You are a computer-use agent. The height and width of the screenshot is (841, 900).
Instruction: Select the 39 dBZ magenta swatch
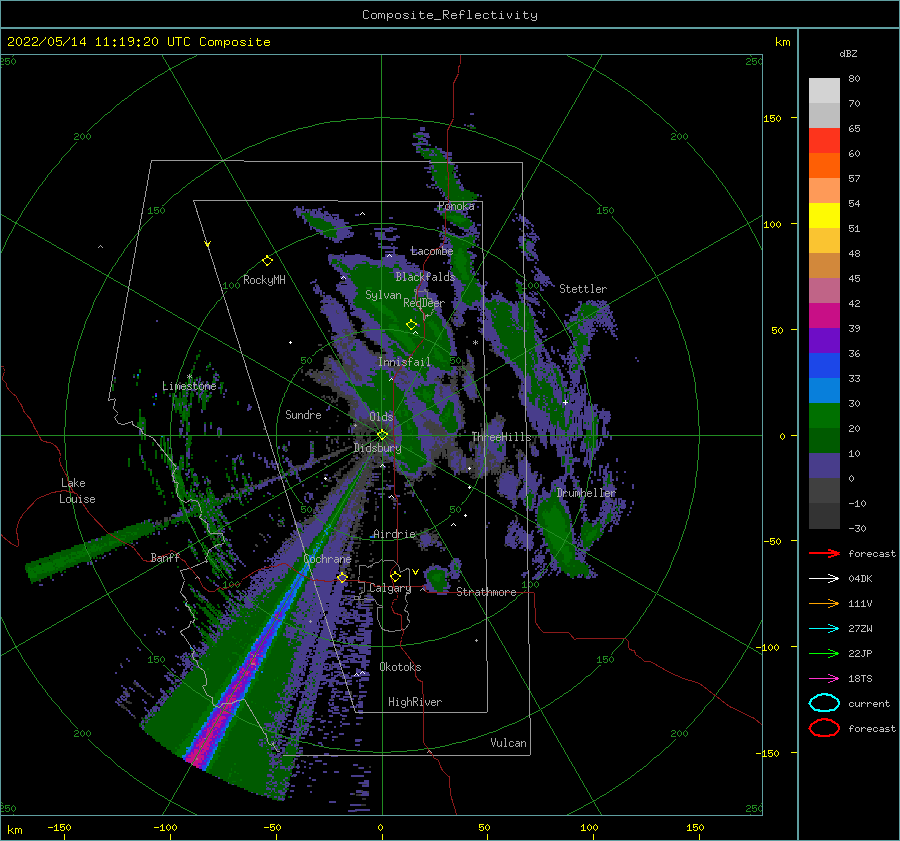pos(824,315)
